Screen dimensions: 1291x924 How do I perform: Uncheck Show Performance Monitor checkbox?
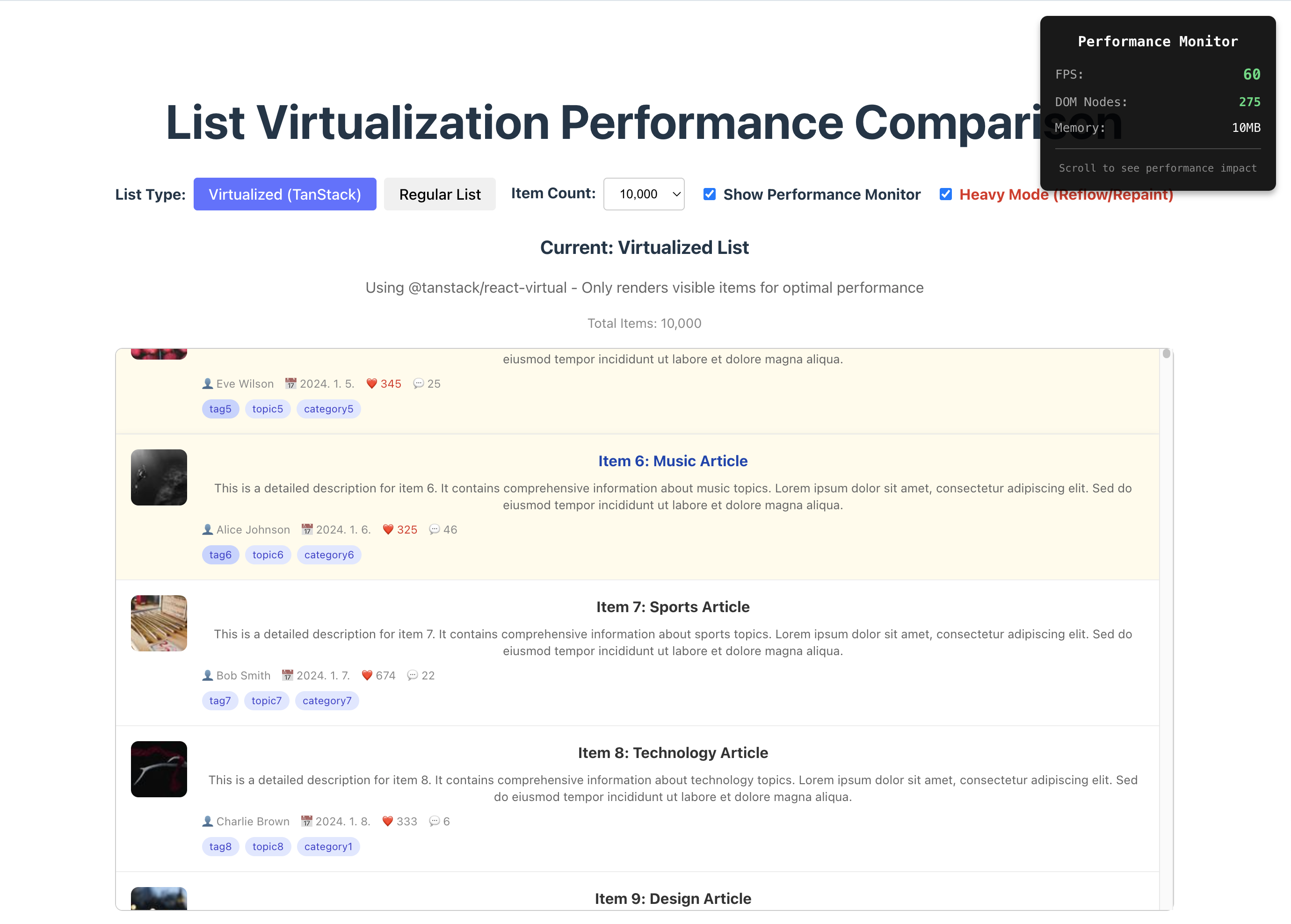click(709, 194)
